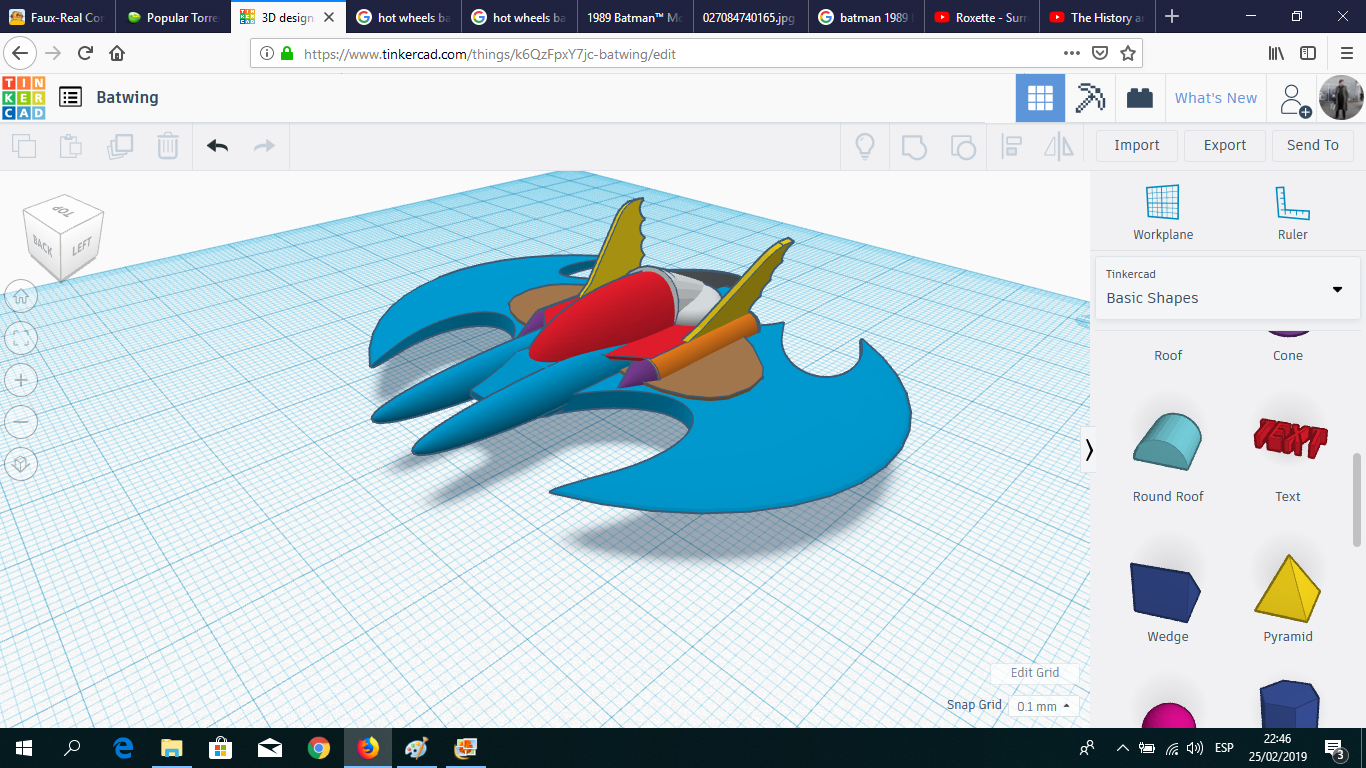Open the Align tool
The height and width of the screenshot is (768, 1366).
1011,146
